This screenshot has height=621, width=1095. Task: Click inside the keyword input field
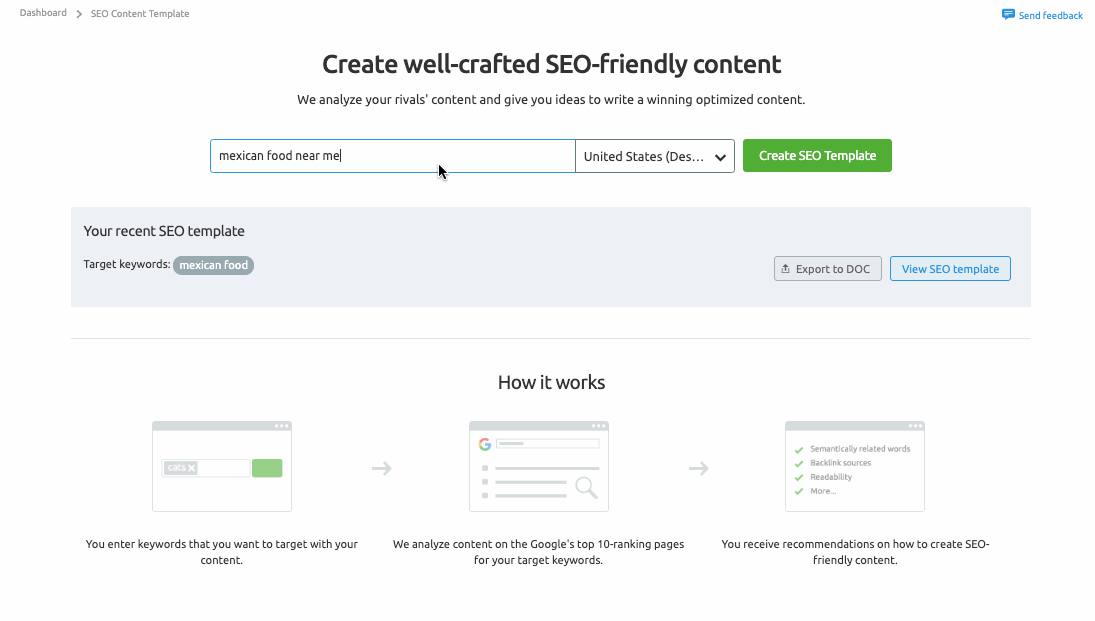[x=390, y=155]
